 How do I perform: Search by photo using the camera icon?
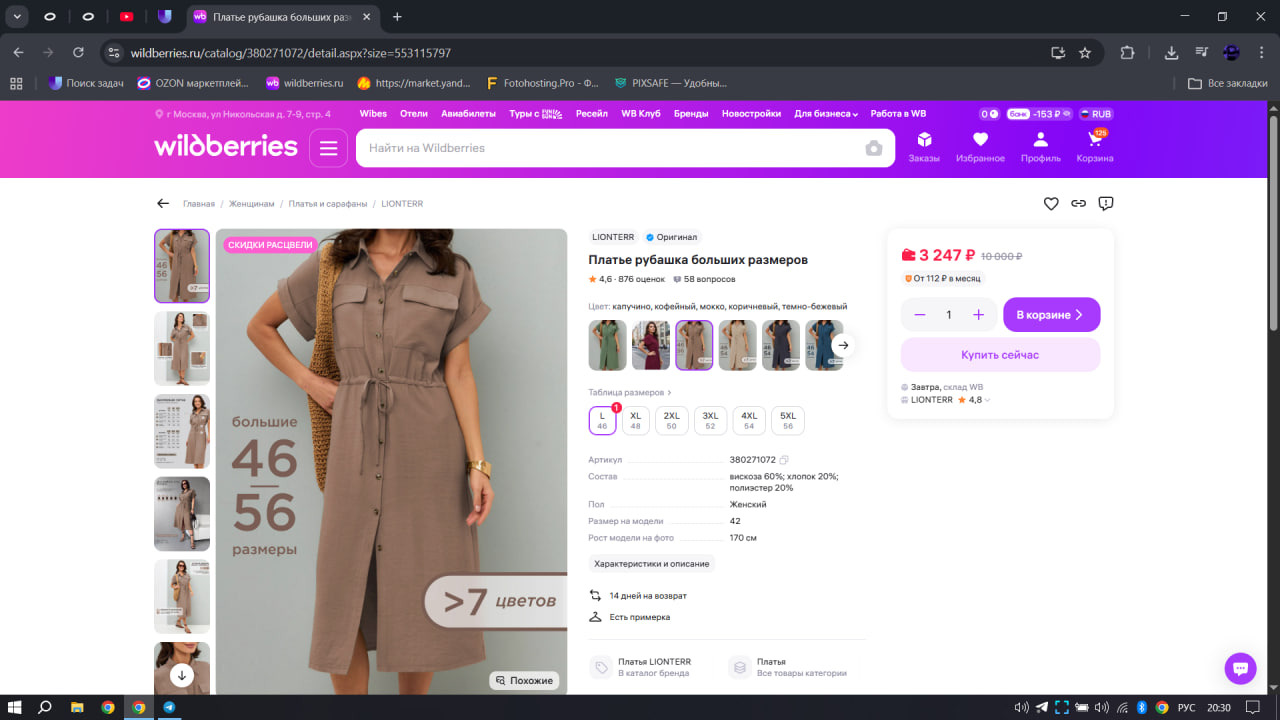(x=874, y=148)
